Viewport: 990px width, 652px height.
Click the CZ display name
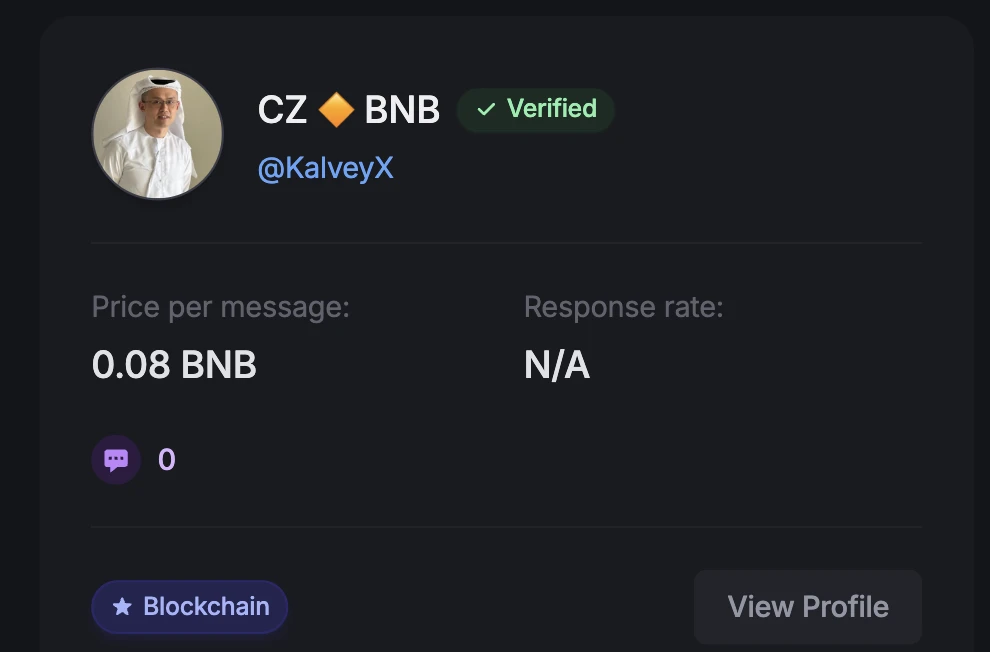click(282, 110)
